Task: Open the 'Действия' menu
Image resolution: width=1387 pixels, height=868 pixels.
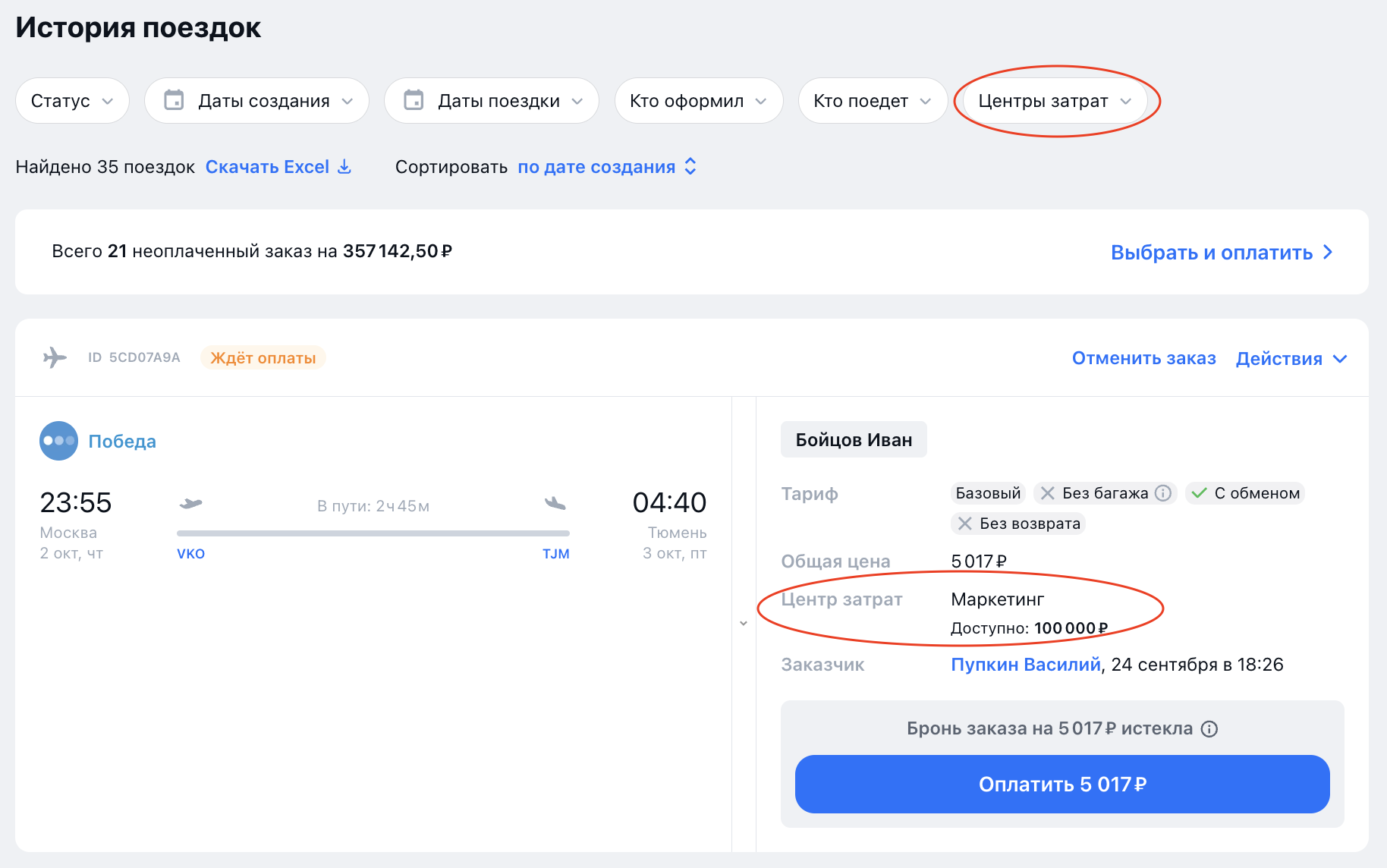Action: [1291, 359]
